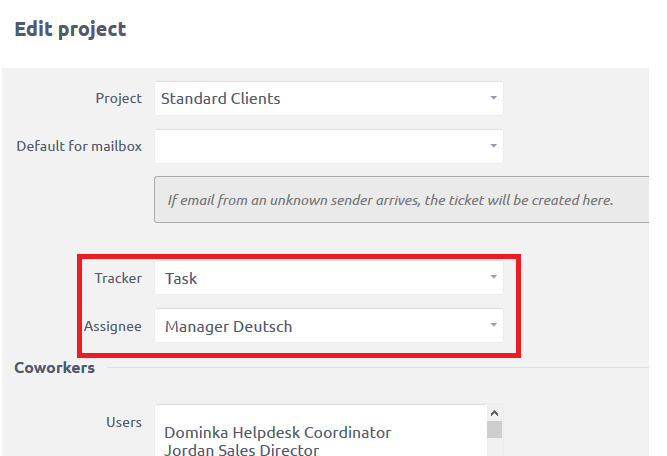Click the Project field label
667x456 pixels.
(118, 98)
